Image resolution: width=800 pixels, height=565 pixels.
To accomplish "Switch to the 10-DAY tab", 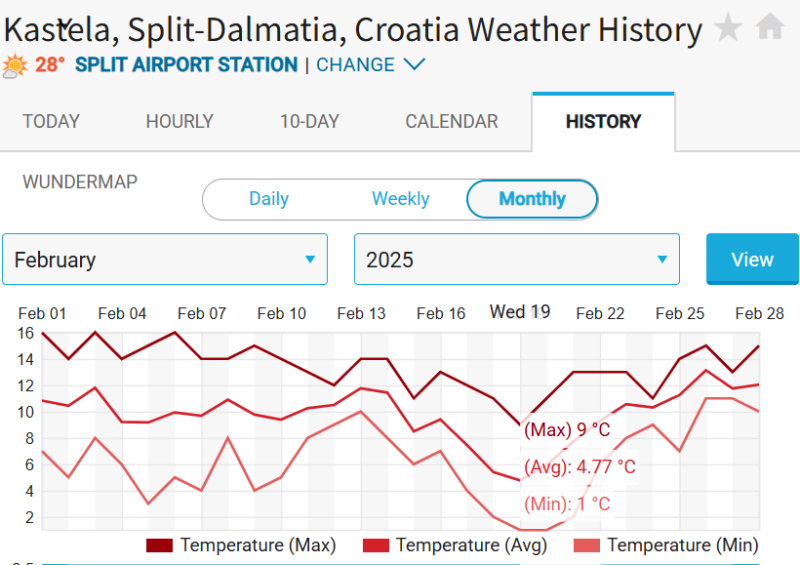I will (x=309, y=122).
